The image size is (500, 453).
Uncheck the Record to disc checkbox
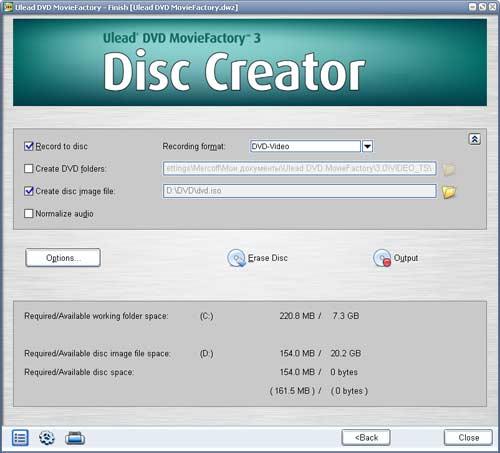[29, 146]
